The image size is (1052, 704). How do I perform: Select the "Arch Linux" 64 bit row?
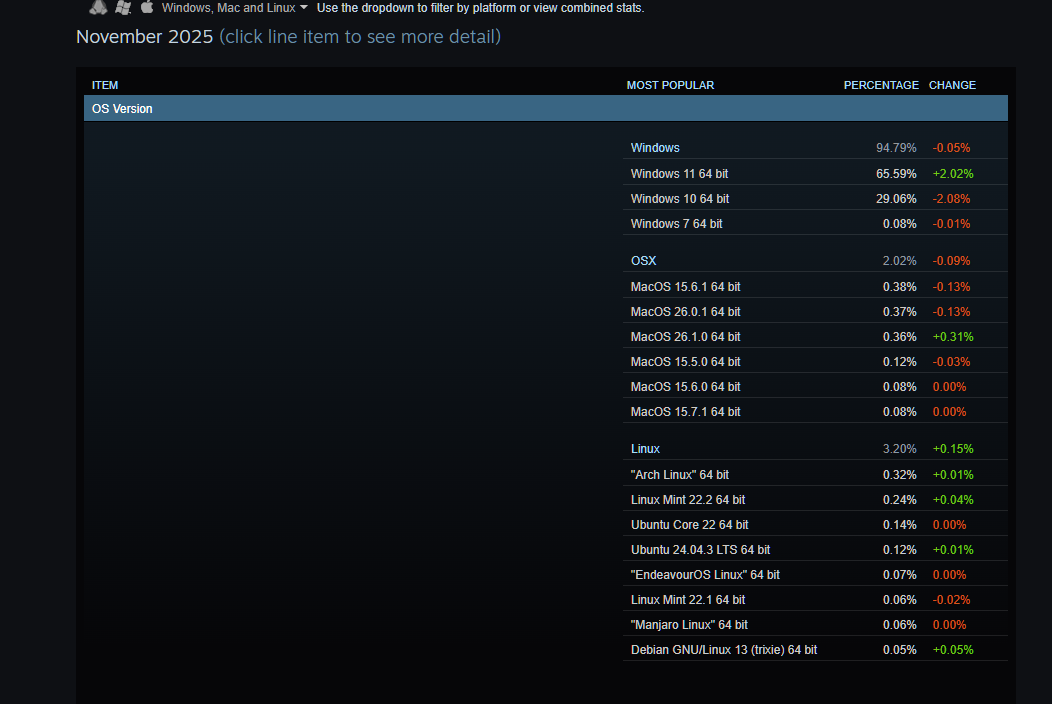814,474
